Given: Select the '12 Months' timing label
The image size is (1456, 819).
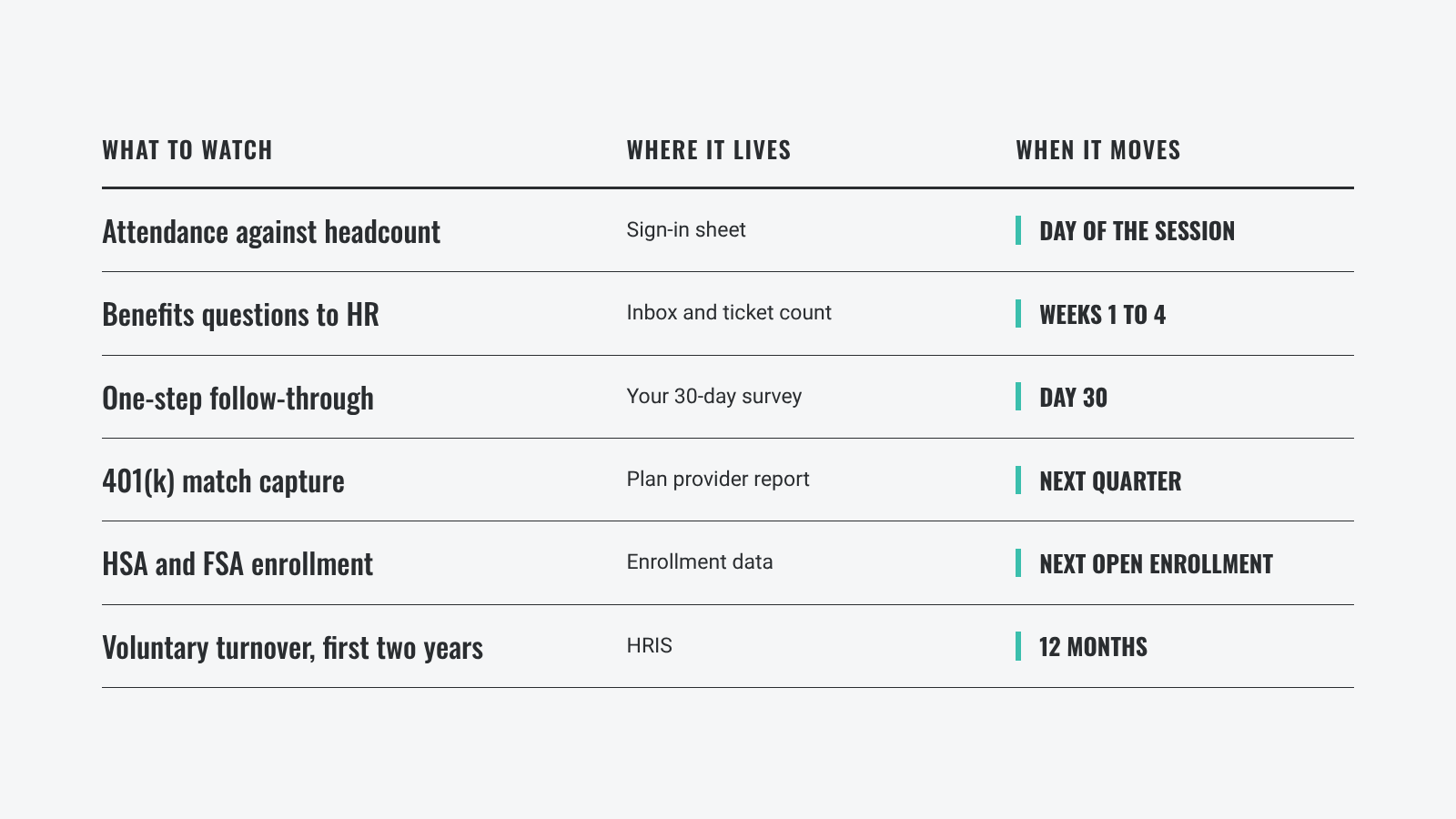Looking at the screenshot, I should (x=1093, y=646).
